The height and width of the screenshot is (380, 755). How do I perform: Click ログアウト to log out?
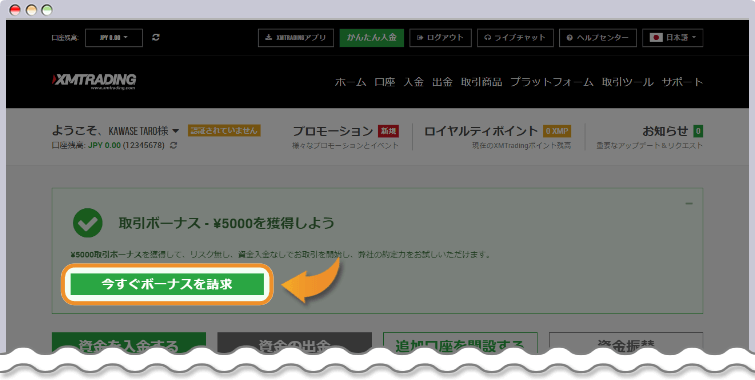(440, 38)
